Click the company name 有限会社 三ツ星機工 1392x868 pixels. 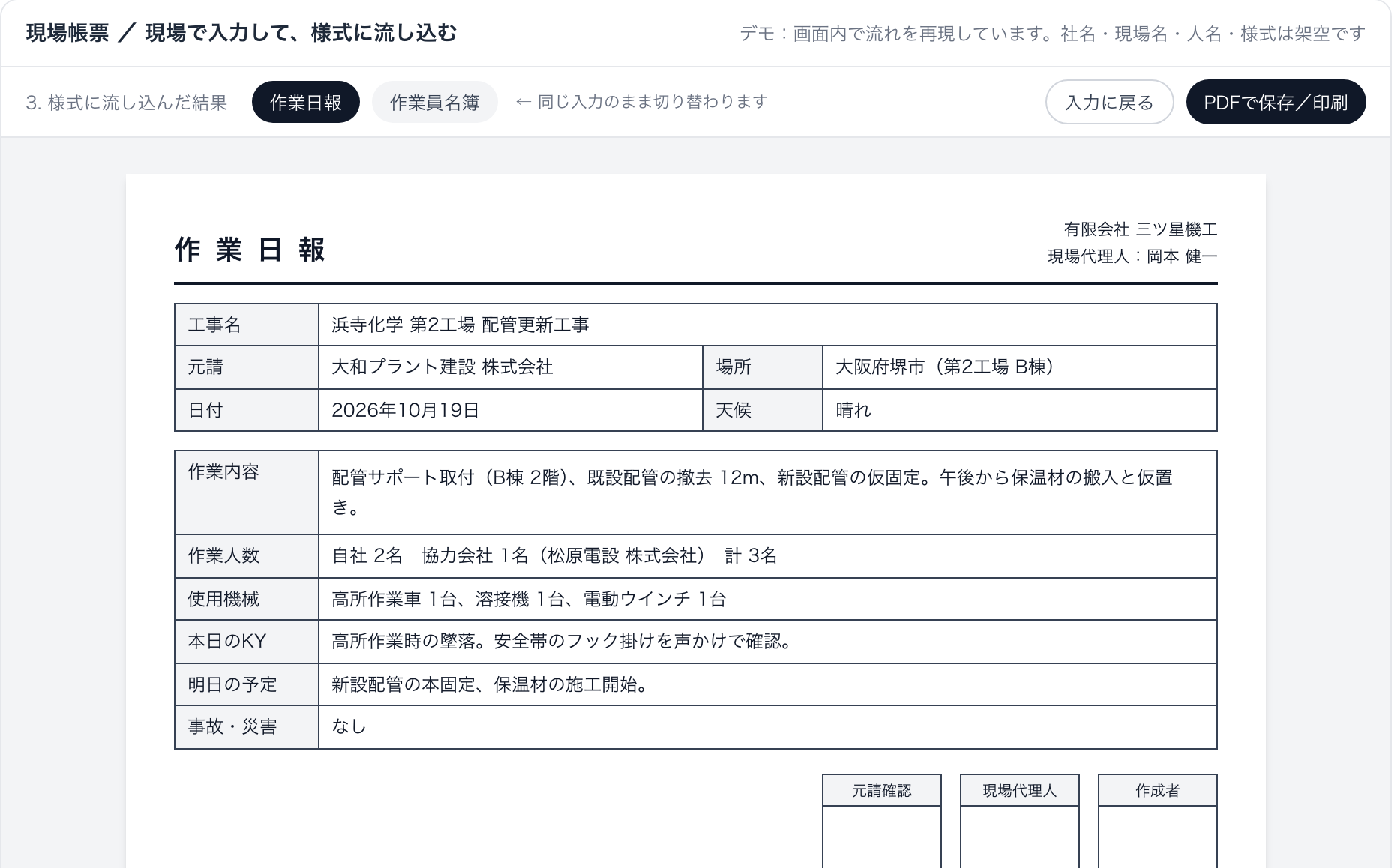[x=1140, y=229]
